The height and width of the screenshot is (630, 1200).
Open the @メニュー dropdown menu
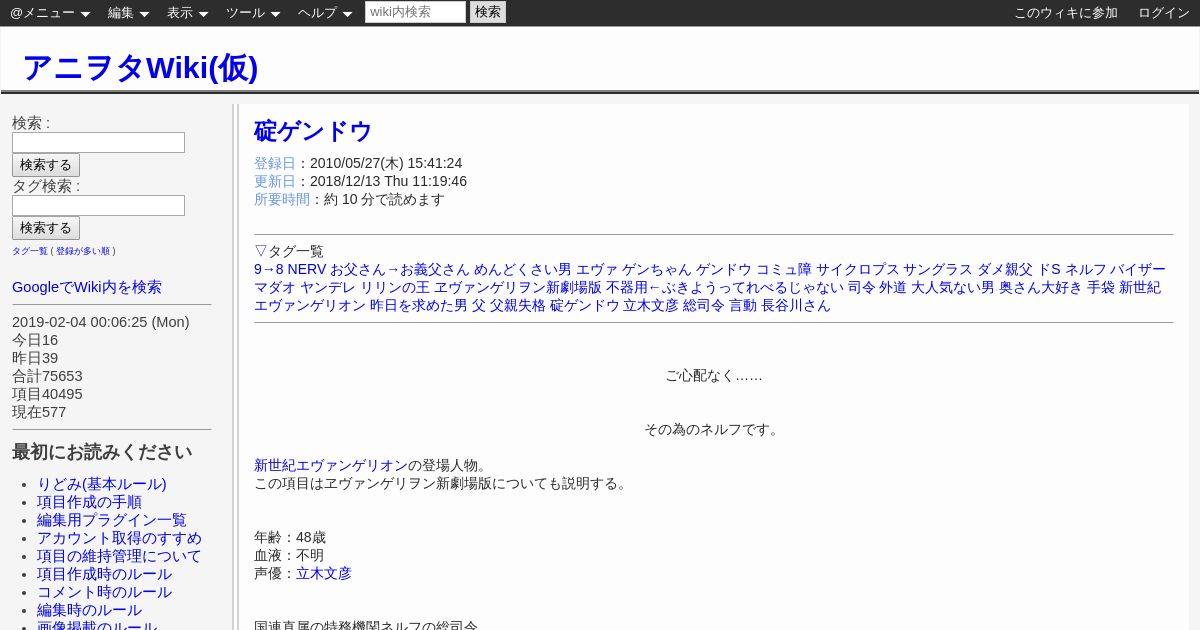[x=50, y=13]
